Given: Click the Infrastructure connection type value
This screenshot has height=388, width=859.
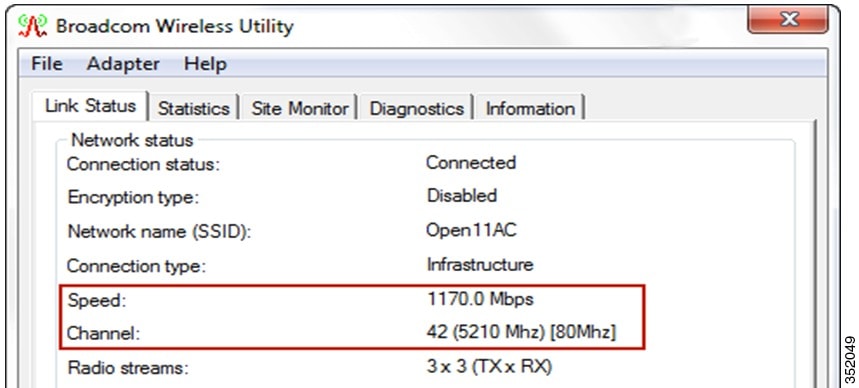Looking at the screenshot, I should click(480, 265).
